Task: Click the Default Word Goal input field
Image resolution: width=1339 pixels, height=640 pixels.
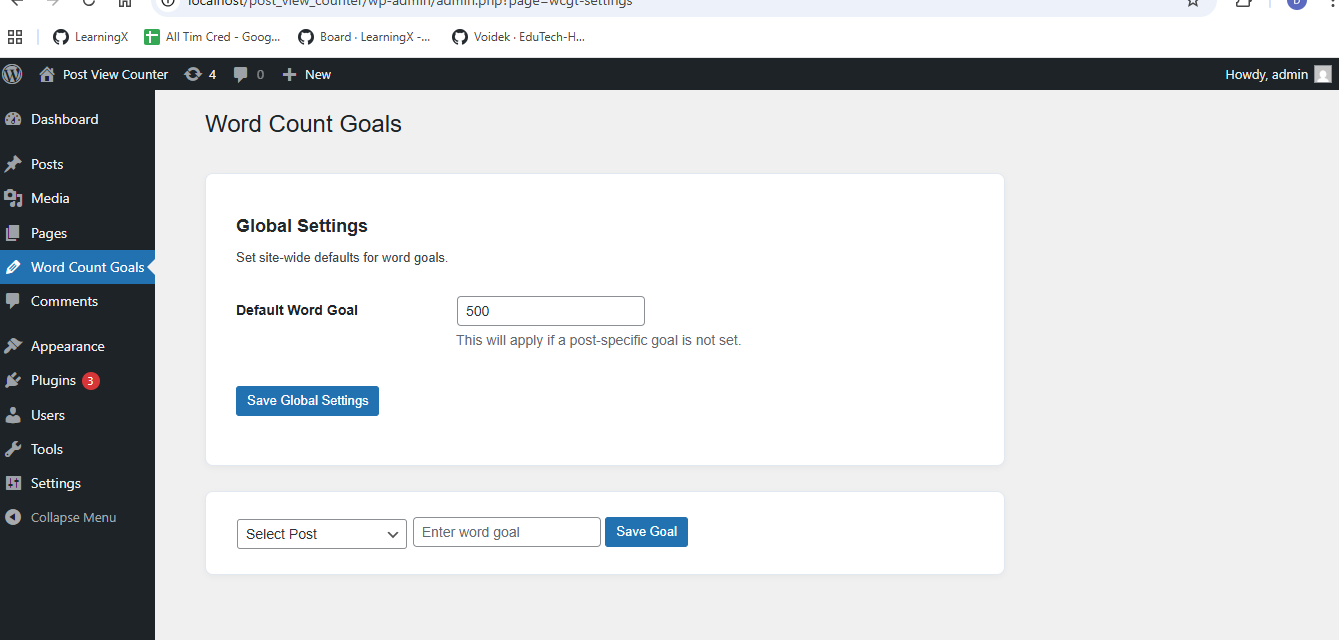Action: (550, 310)
